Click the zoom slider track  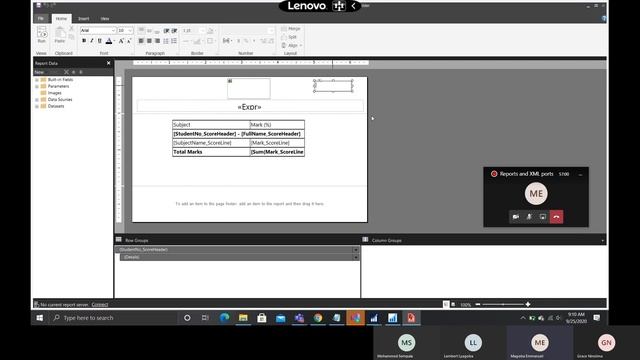[503, 304]
